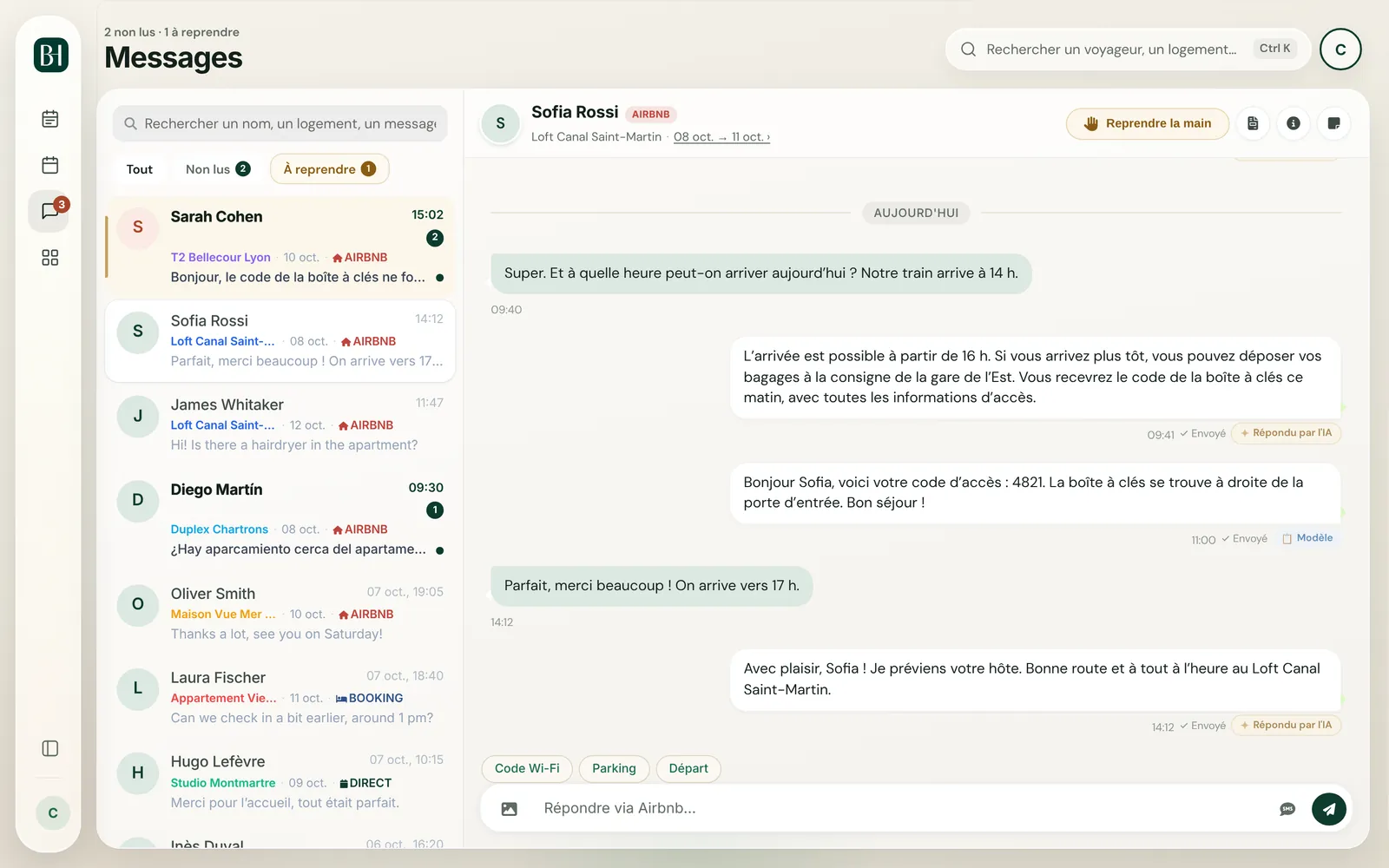Open Sarah Cohen conversation
The image size is (1389, 868).
coord(280,246)
